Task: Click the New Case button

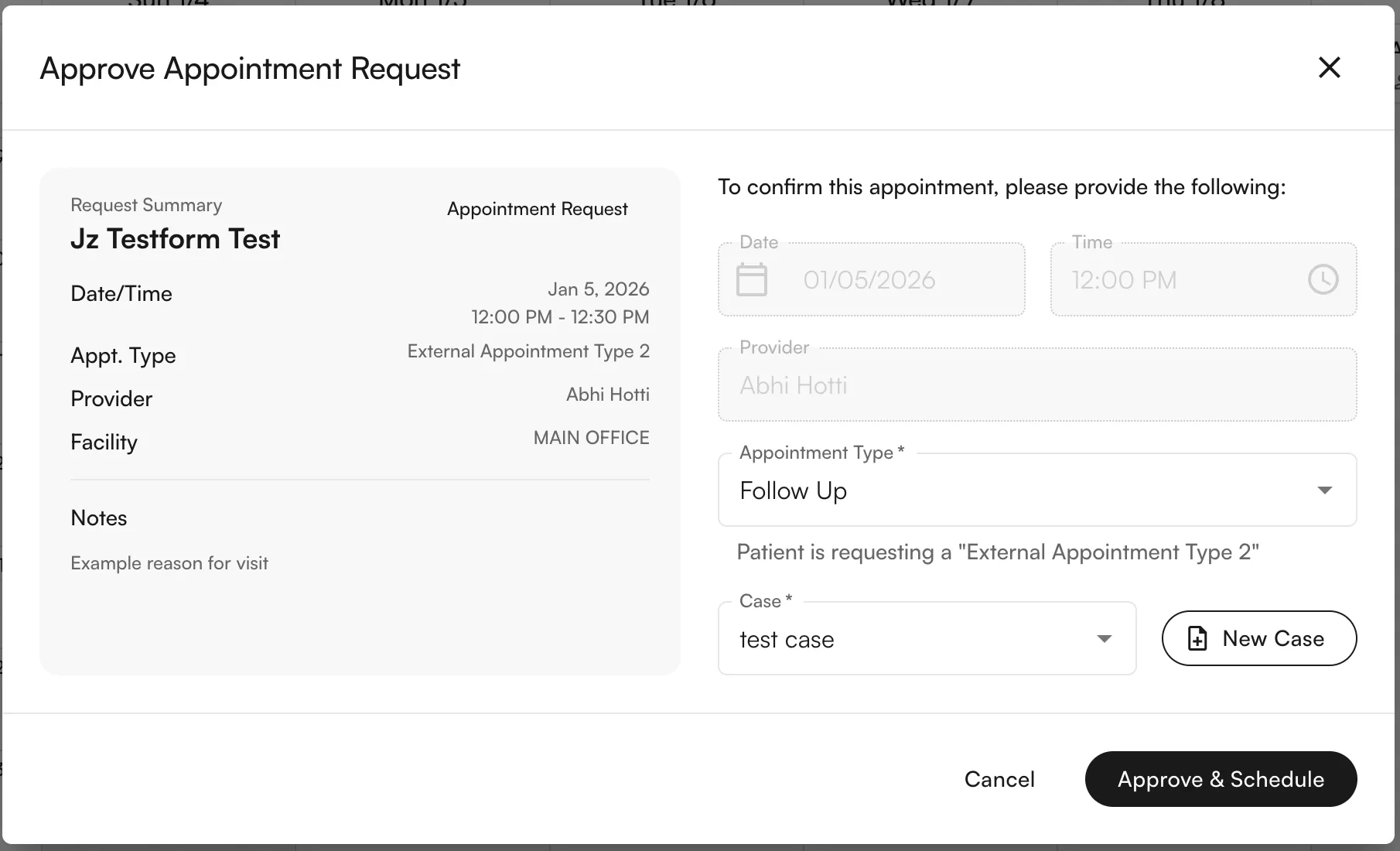Action: click(x=1258, y=638)
